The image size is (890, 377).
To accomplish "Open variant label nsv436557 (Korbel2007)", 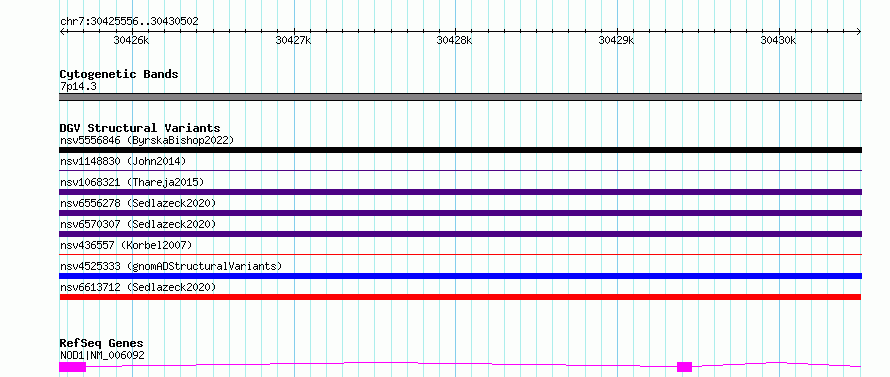I will coord(126,245).
